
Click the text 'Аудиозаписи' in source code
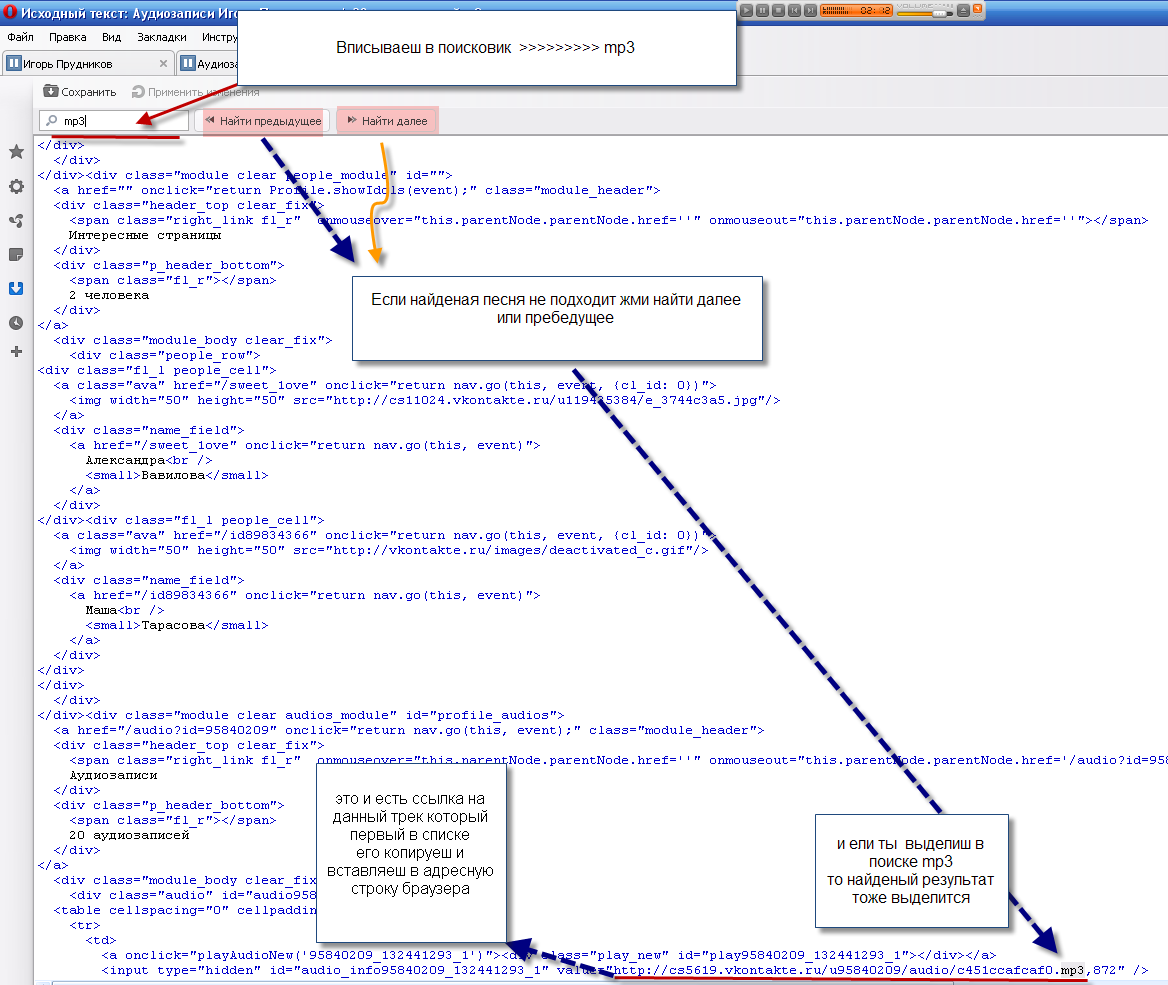click(x=113, y=775)
